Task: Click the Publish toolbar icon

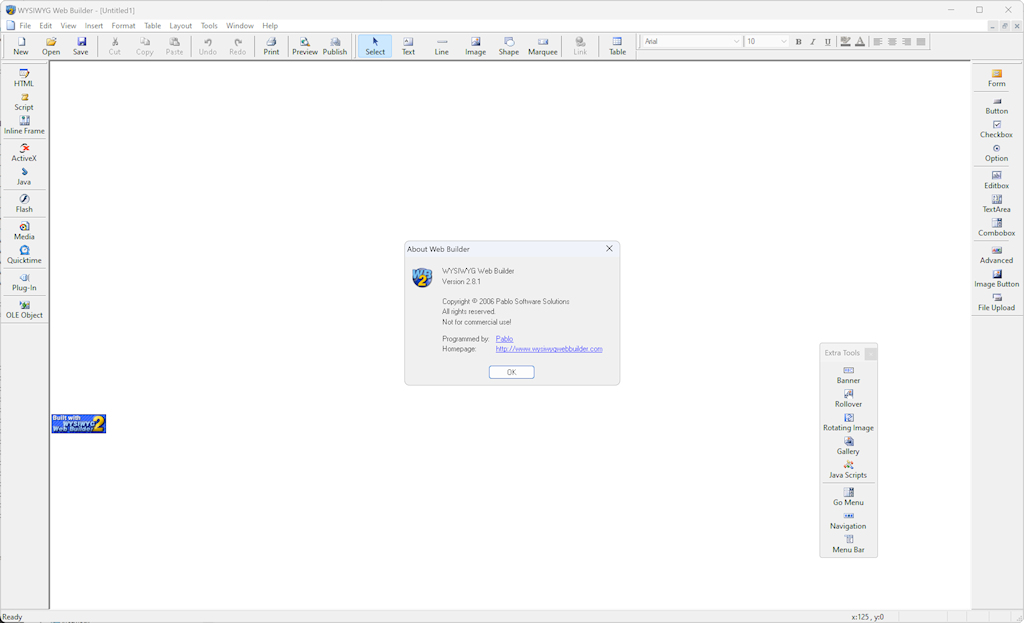Action: pyautogui.click(x=334, y=46)
